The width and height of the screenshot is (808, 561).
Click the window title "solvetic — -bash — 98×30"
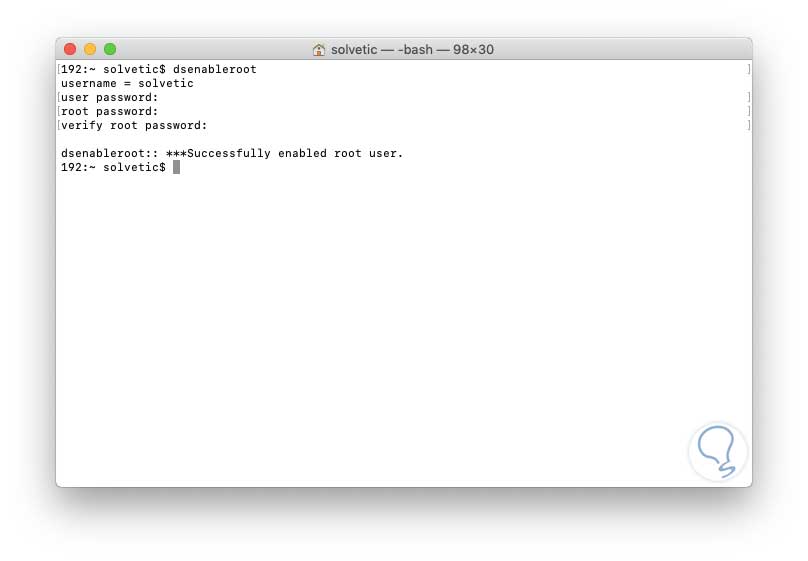[414, 49]
